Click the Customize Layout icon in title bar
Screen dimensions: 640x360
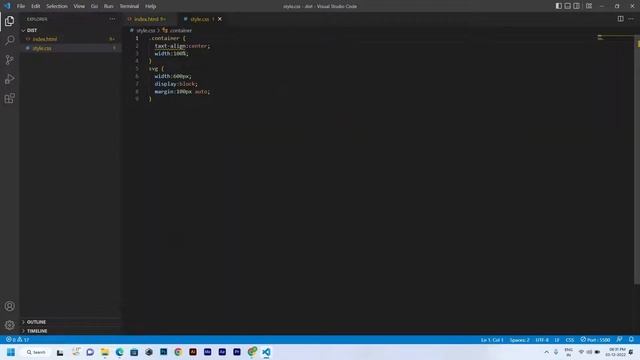[x=589, y=6]
